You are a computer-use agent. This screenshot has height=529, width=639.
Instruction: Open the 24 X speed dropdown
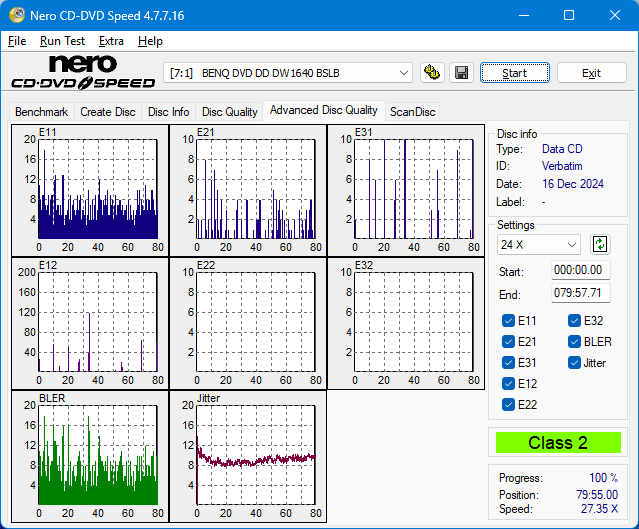(x=539, y=245)
